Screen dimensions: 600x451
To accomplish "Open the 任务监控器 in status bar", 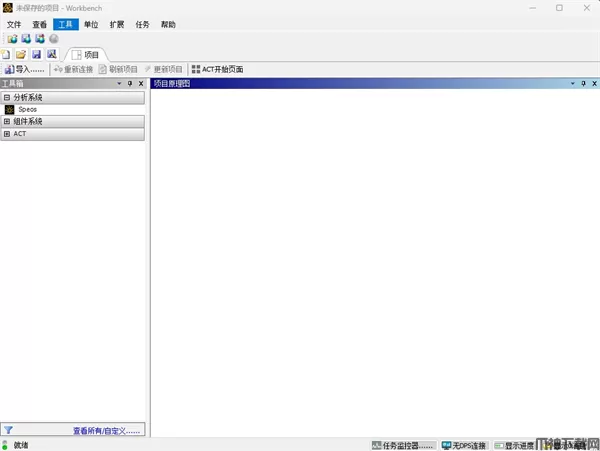I will (x=403, y=445).
